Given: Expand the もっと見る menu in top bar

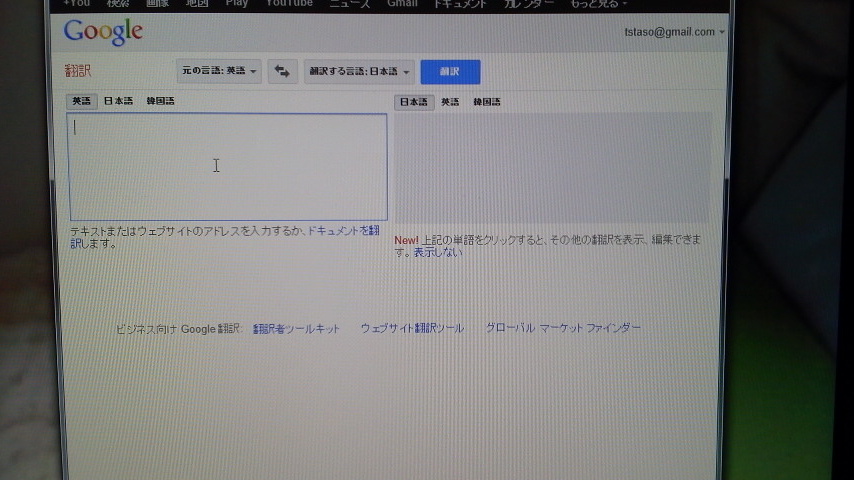Looking at the screenshot, I should [x=599, y=4].
